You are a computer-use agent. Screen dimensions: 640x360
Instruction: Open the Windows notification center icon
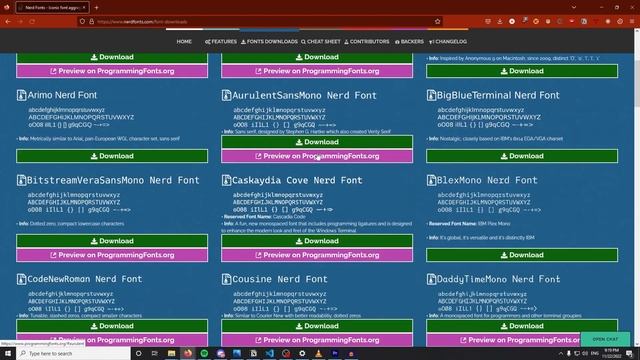[x=629, y=353]
